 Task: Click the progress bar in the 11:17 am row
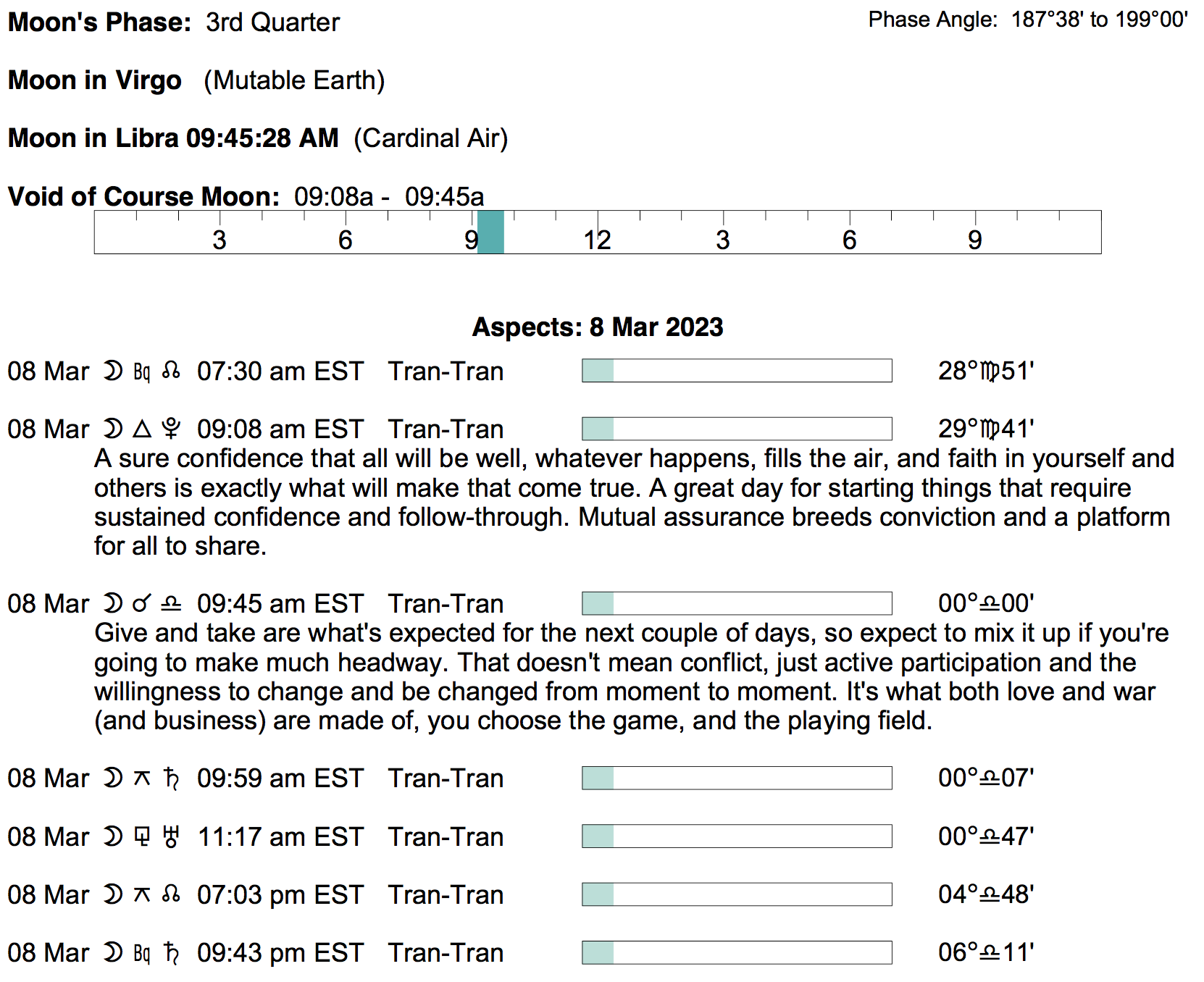point(737,836)
